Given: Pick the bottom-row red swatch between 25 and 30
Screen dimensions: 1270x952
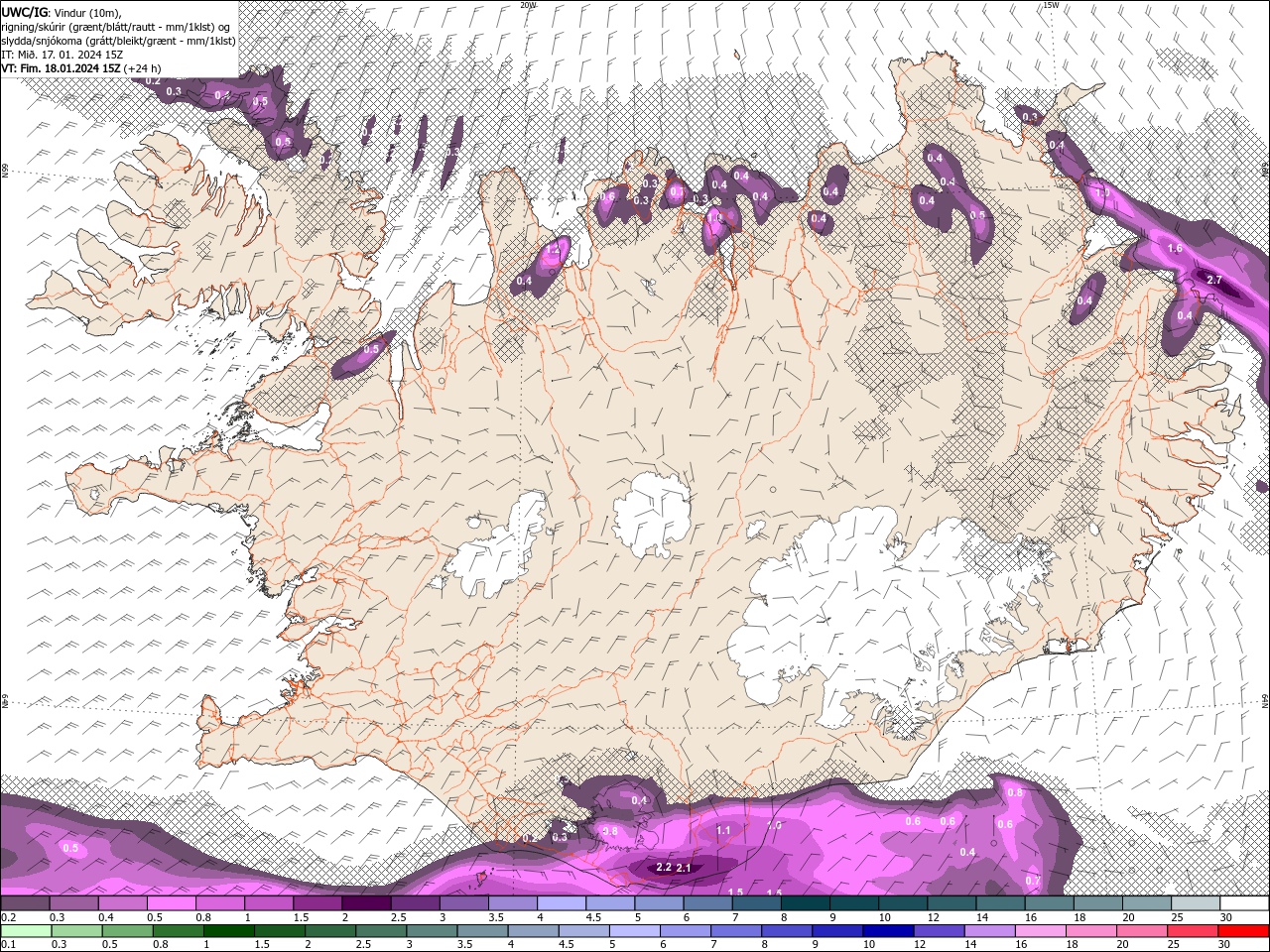Looking at the screenshot, I should coord(1191,930).
